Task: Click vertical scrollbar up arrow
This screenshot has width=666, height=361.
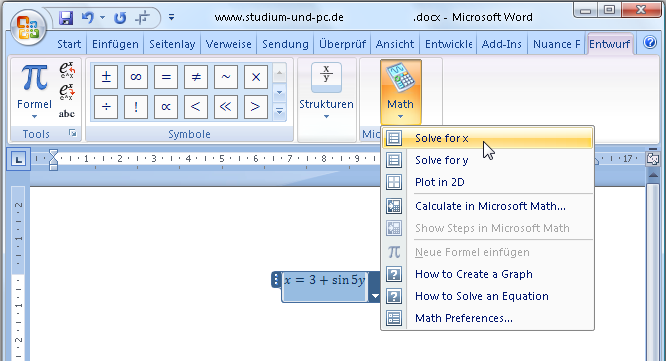Action: tap(653, 175)
